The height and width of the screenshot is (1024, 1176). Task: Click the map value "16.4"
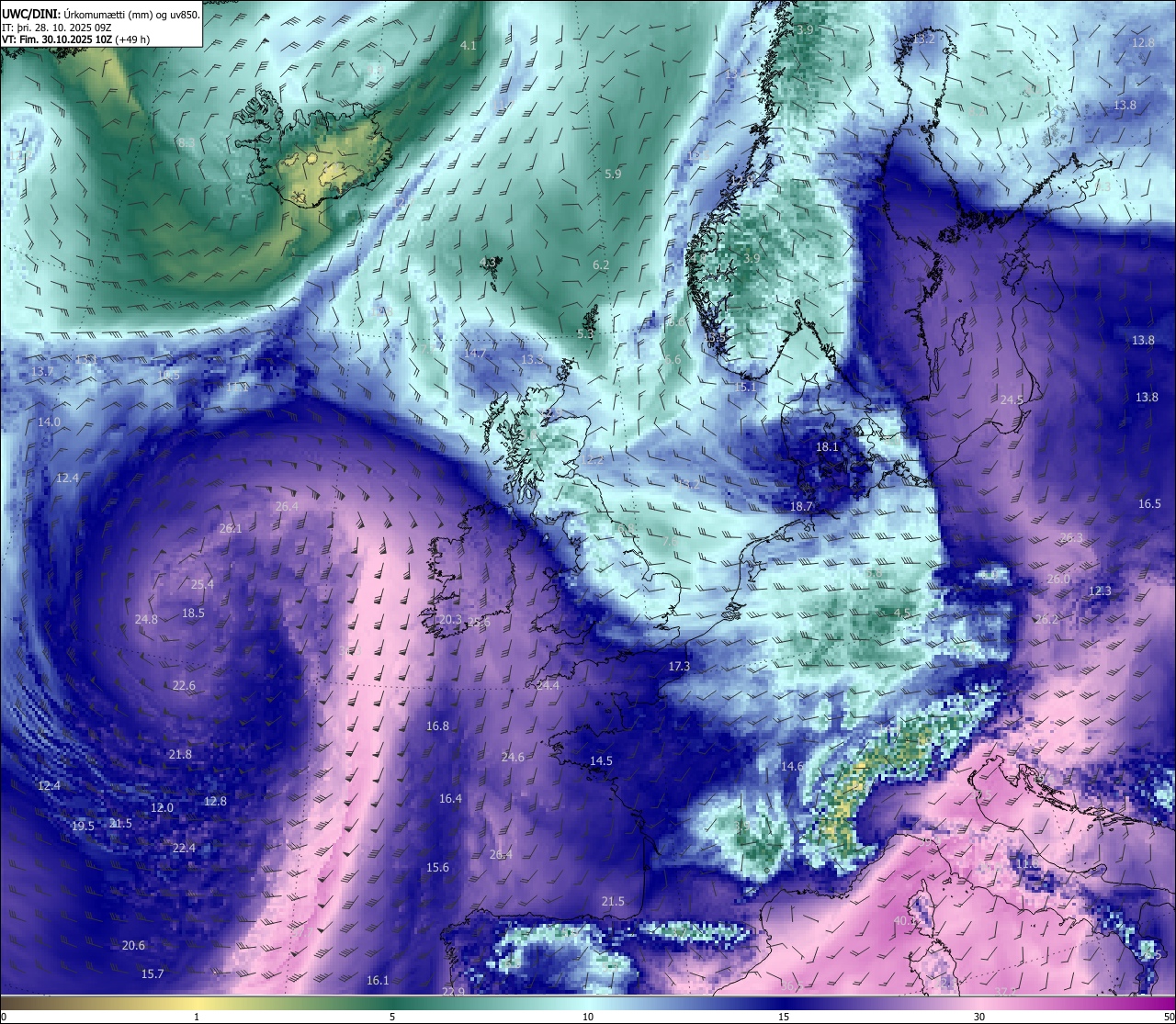pyautogui.click(x=450, y=799)
